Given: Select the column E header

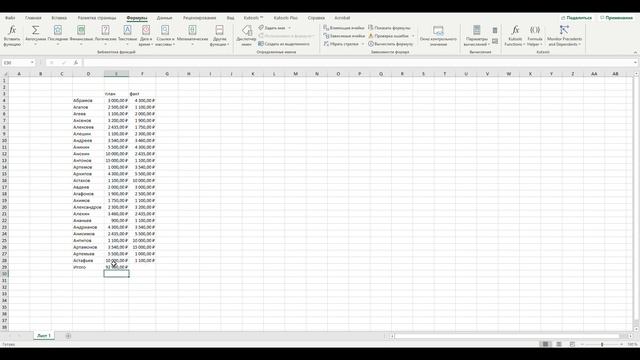Looking at the screenshot, I should pyautogui.click(x=116, y=74).
